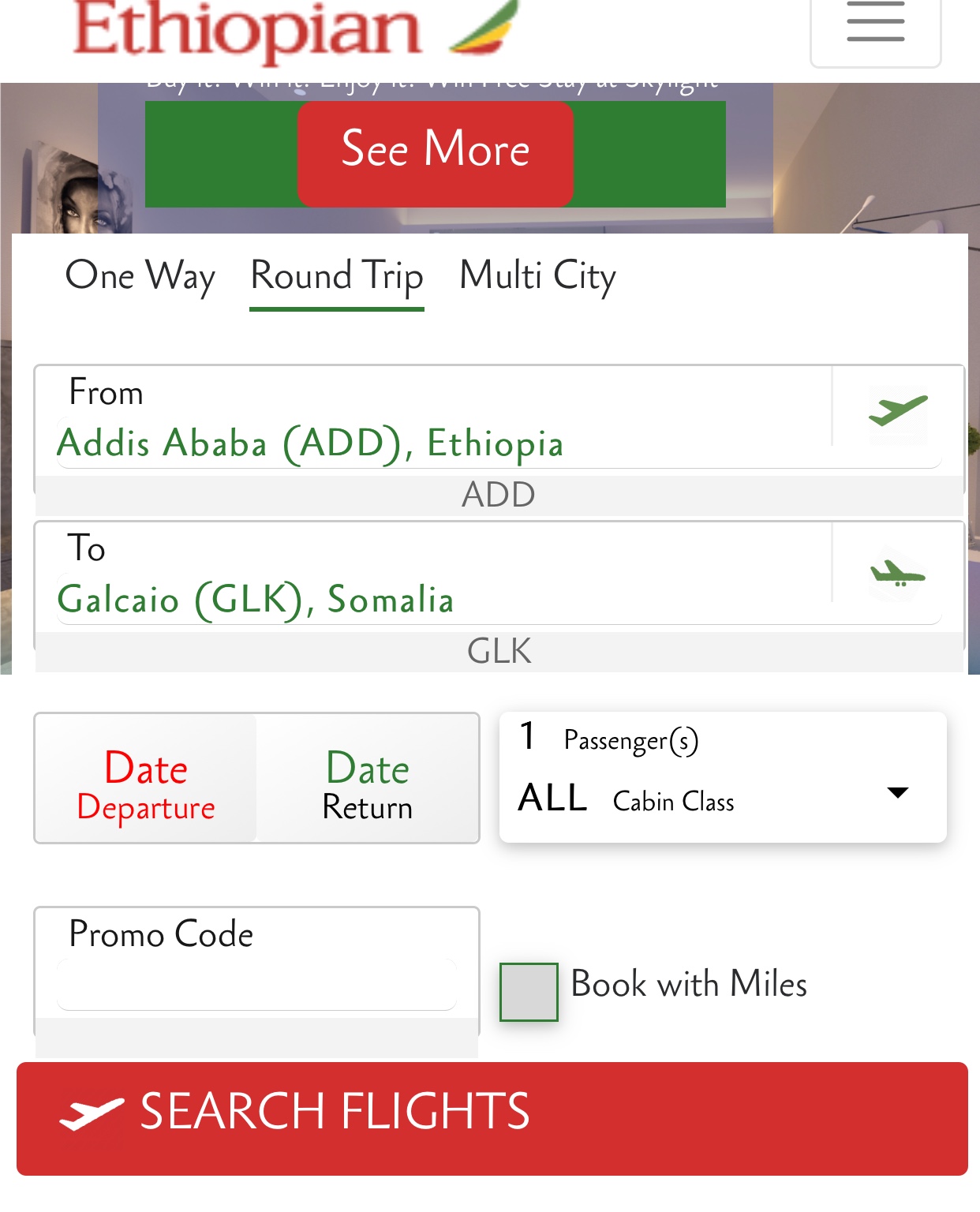Click the See More button
This screenshot has width=980, height=1212.
click(436, 153)
